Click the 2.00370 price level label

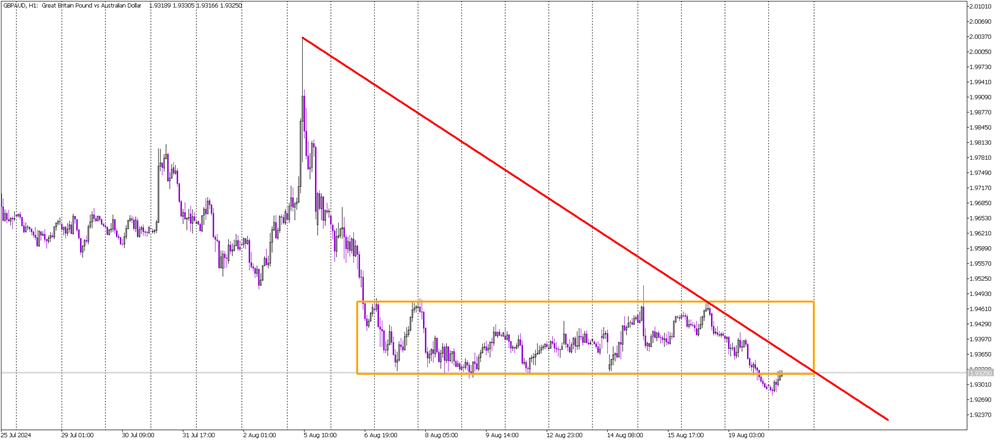[x=982, y=37]
